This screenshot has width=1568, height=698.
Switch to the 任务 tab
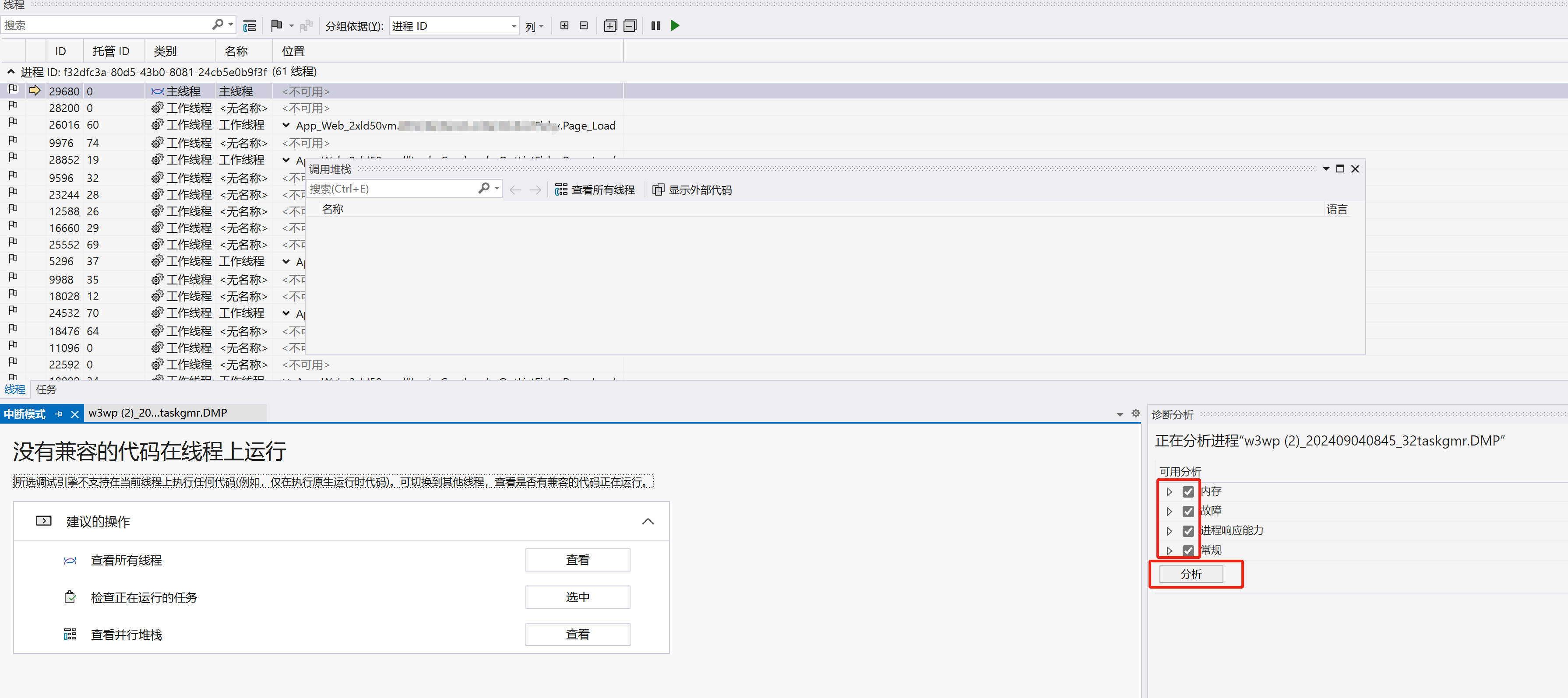(x=46, y=389)
